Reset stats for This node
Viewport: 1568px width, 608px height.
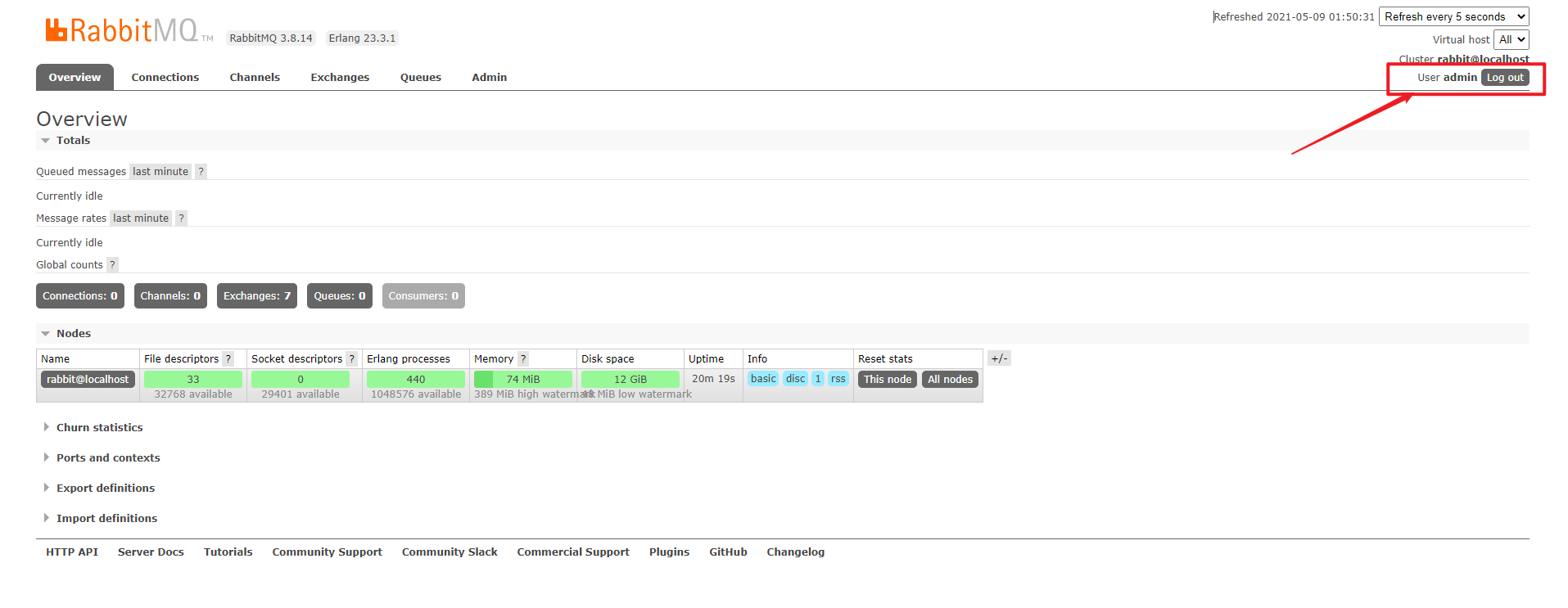pyautogui.click(x=888, y=379)
